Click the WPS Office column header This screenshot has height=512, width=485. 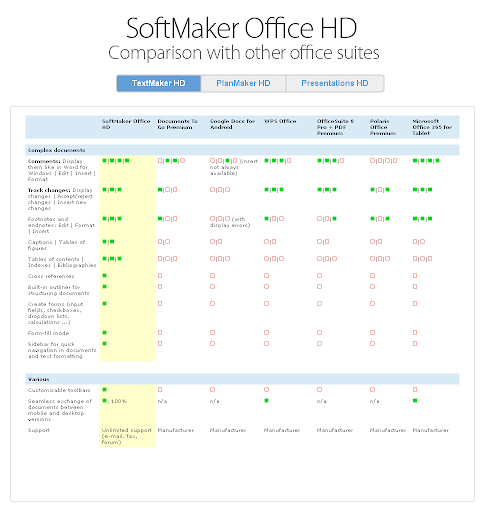280,121
